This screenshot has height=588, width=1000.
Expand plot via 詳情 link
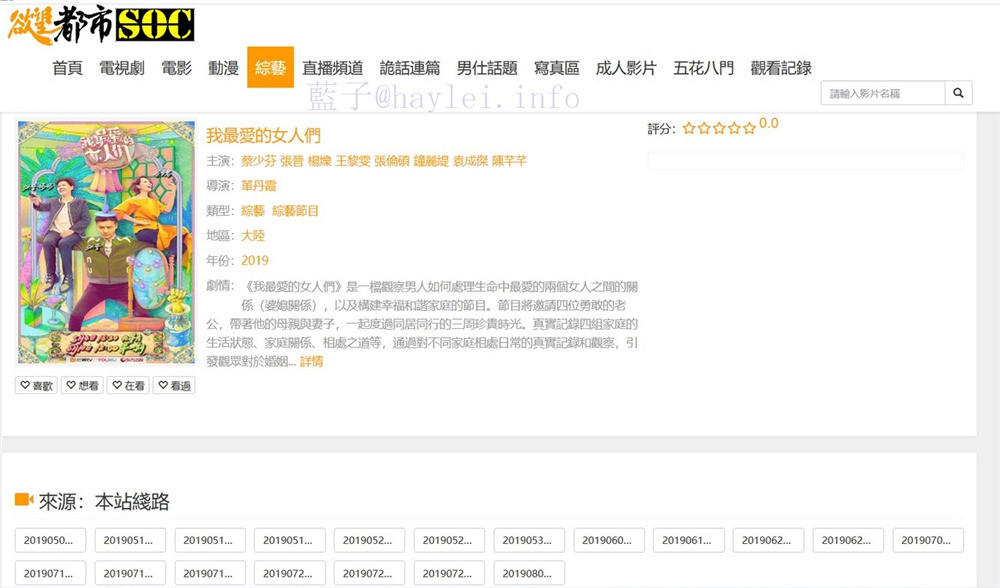[311, 362]
